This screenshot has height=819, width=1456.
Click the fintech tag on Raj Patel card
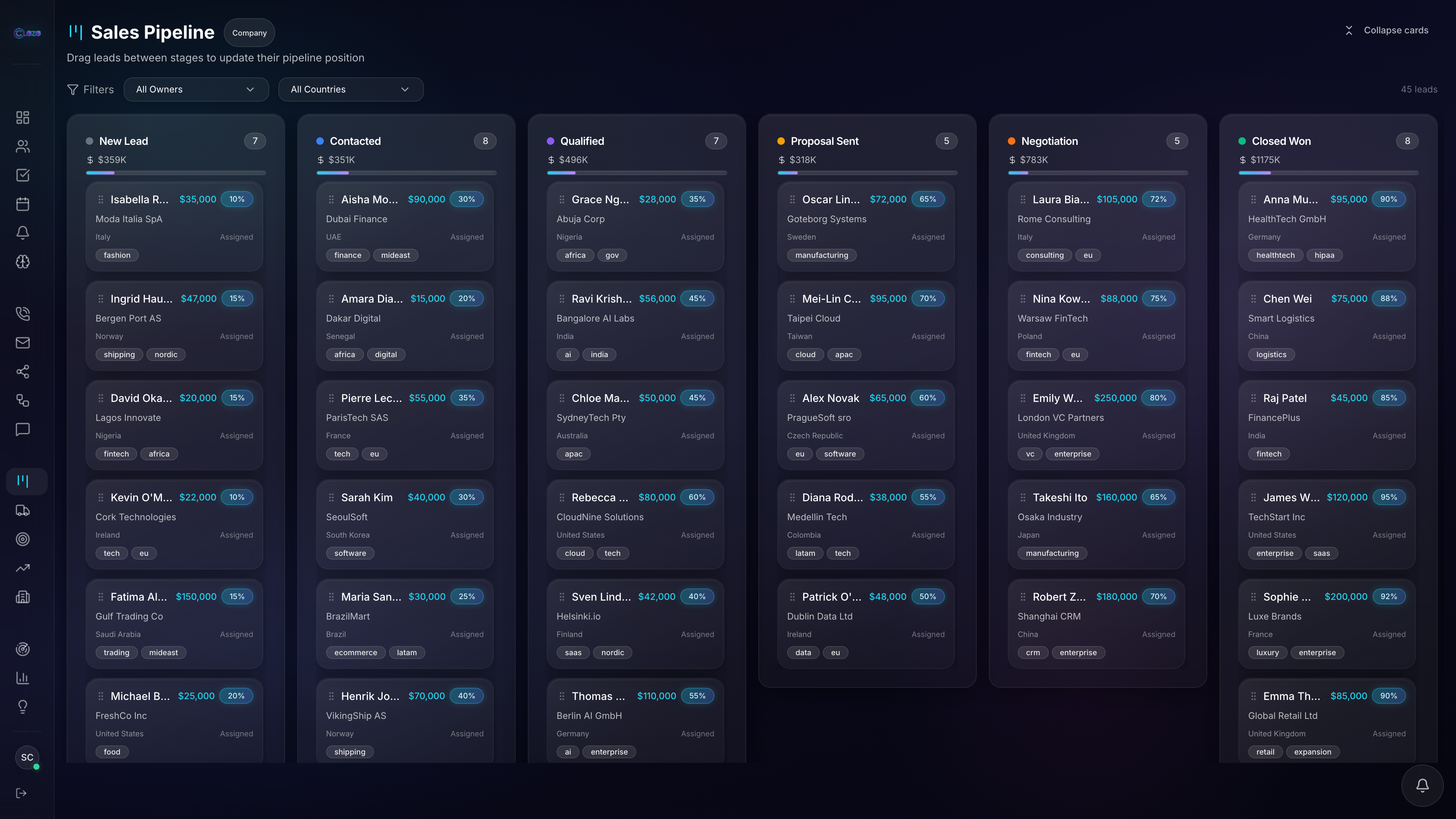click(1268, 454)
